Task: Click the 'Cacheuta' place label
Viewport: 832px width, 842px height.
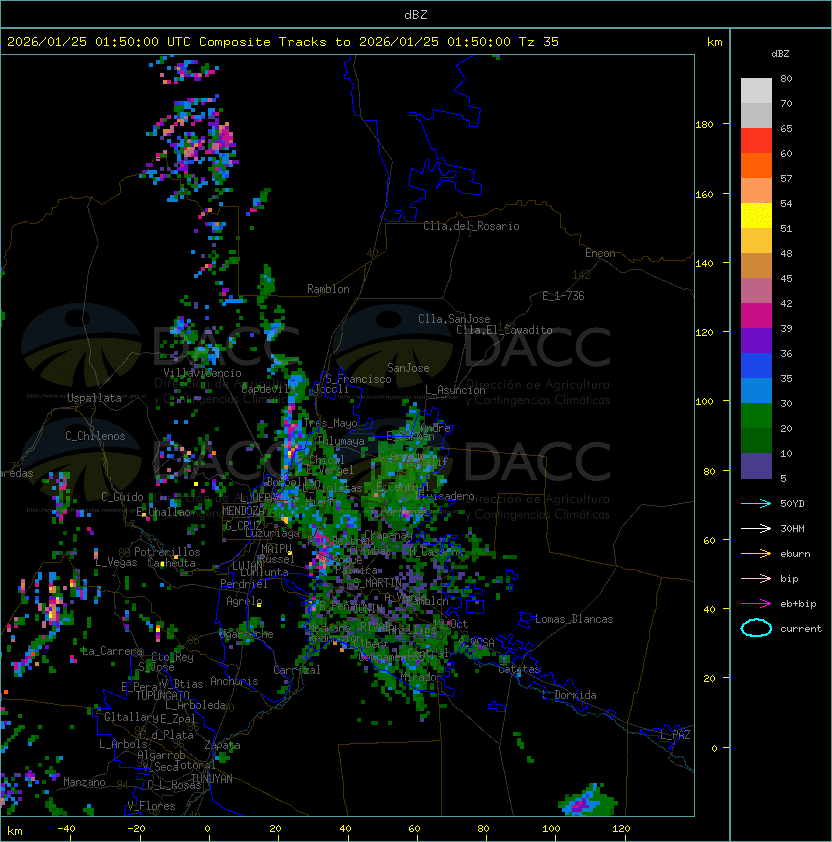Action: [x=171, y=563]
